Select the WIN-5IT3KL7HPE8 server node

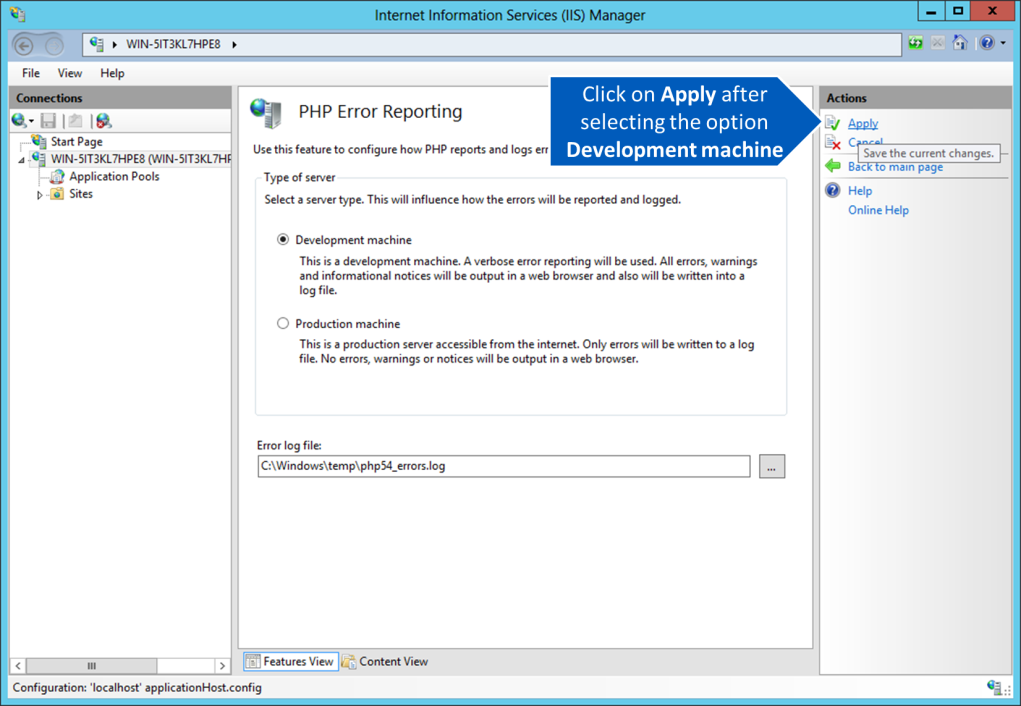(x=141, y=159)
